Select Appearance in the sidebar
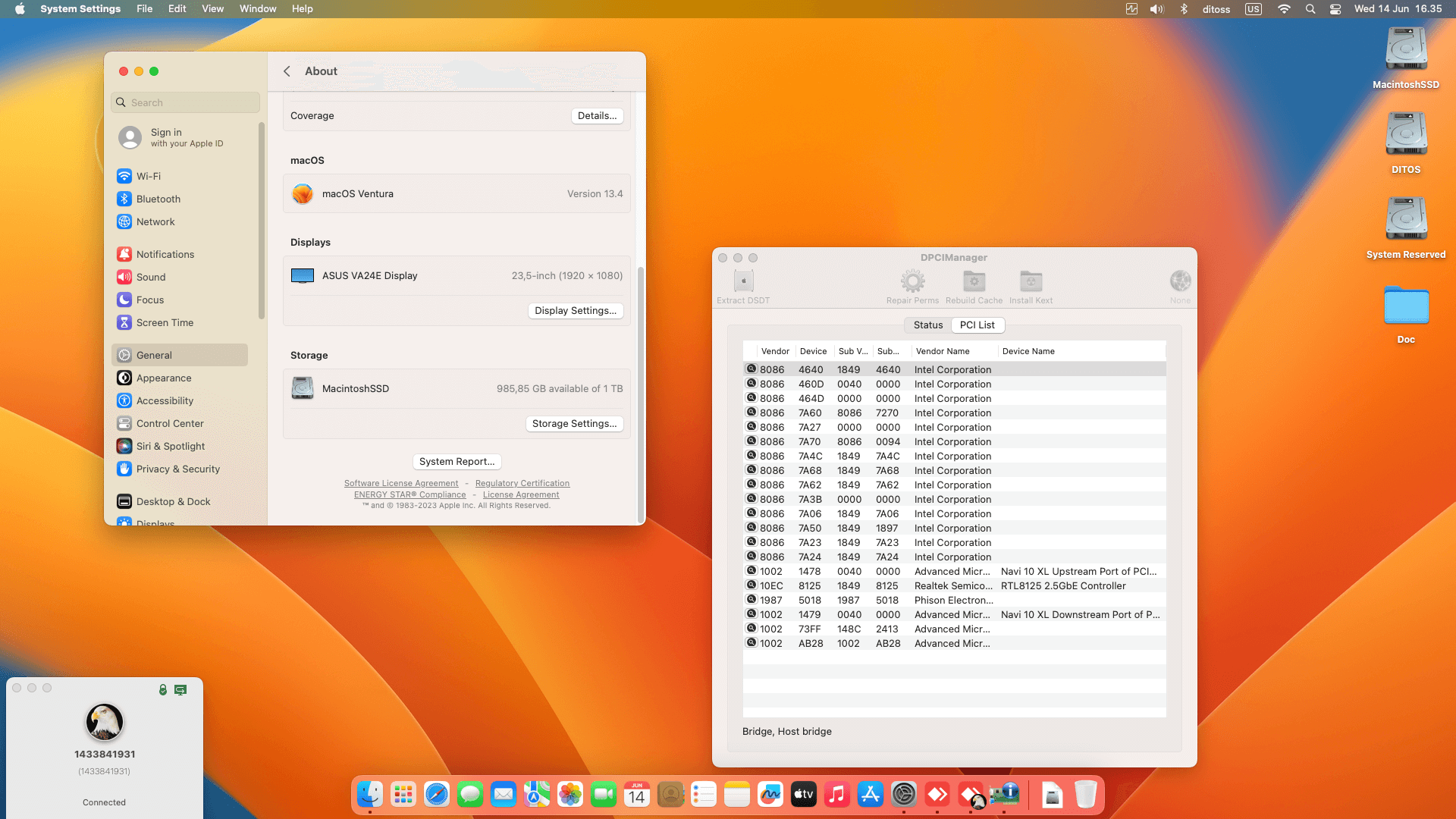The height and width of the screenshot is (819, 1456). pyautogui.click(x=180, y=378)
